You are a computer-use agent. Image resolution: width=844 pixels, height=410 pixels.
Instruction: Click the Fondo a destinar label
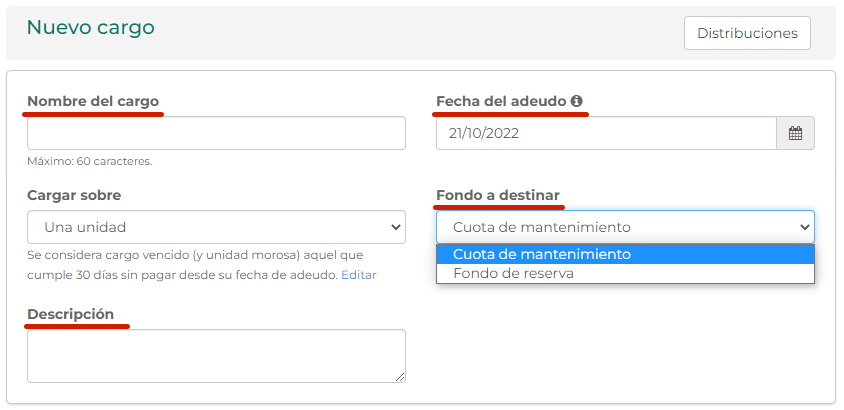click(498, 195)
